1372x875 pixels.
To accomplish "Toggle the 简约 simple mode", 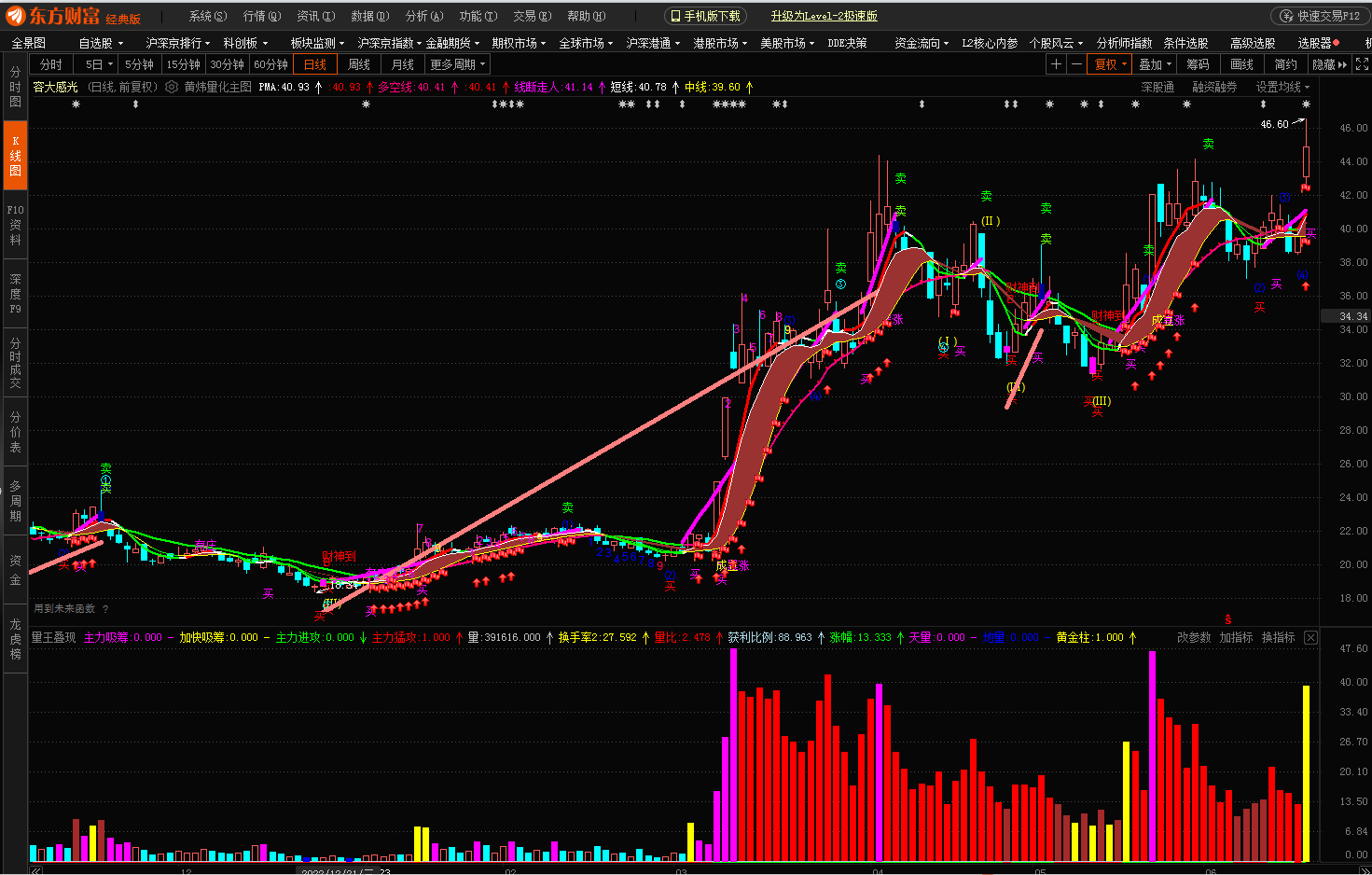I will [1285, 64].
